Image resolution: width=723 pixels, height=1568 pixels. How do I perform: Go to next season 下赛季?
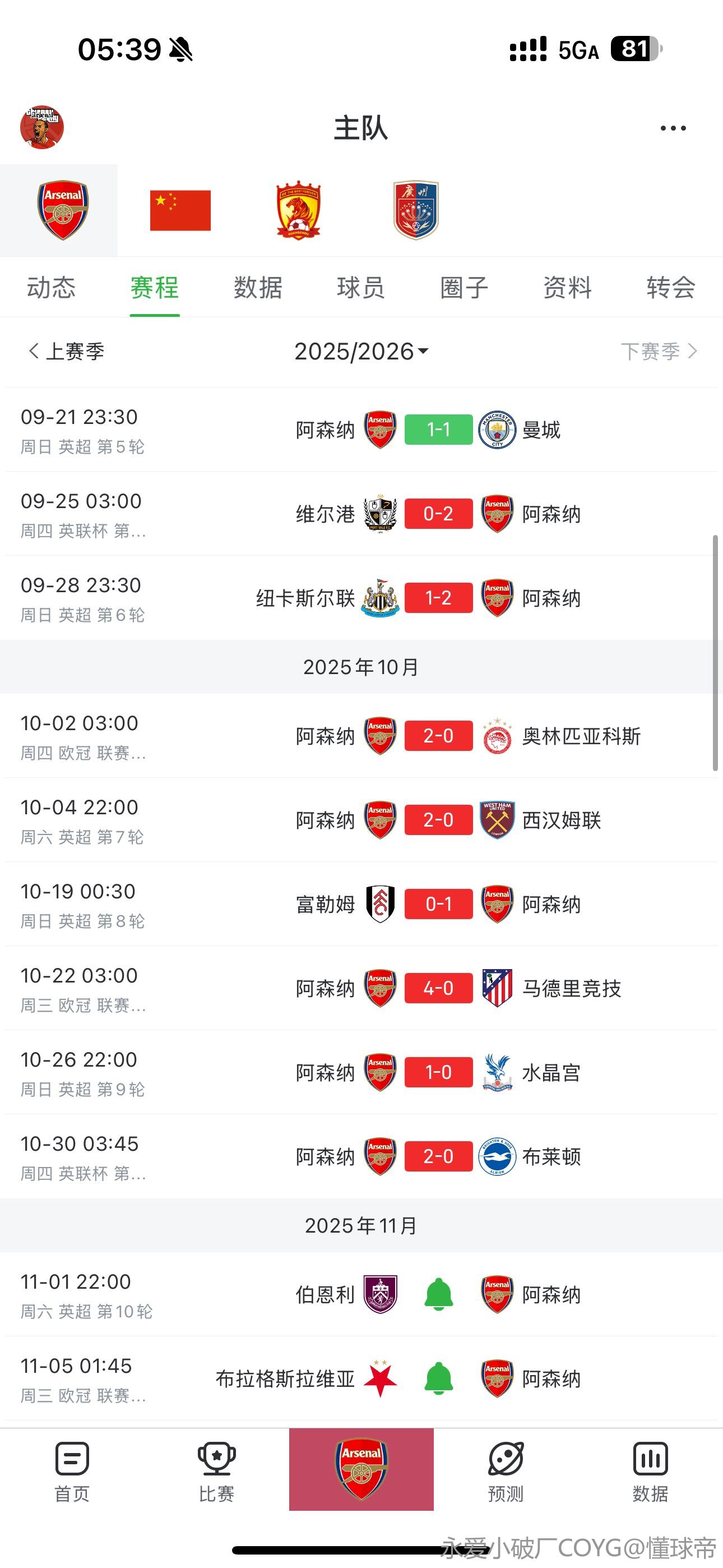pos(658,351)
